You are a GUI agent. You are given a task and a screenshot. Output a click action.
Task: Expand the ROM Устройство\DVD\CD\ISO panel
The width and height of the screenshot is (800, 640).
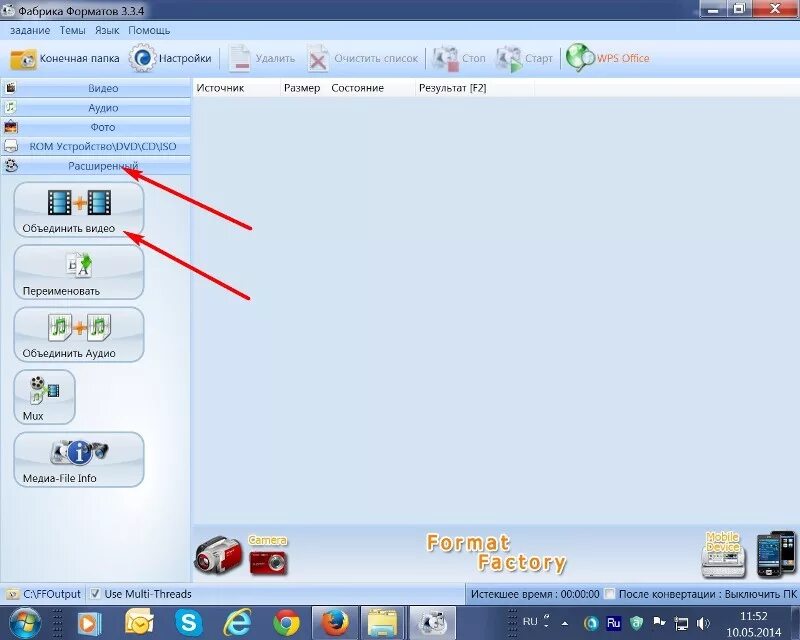point(96,146)
